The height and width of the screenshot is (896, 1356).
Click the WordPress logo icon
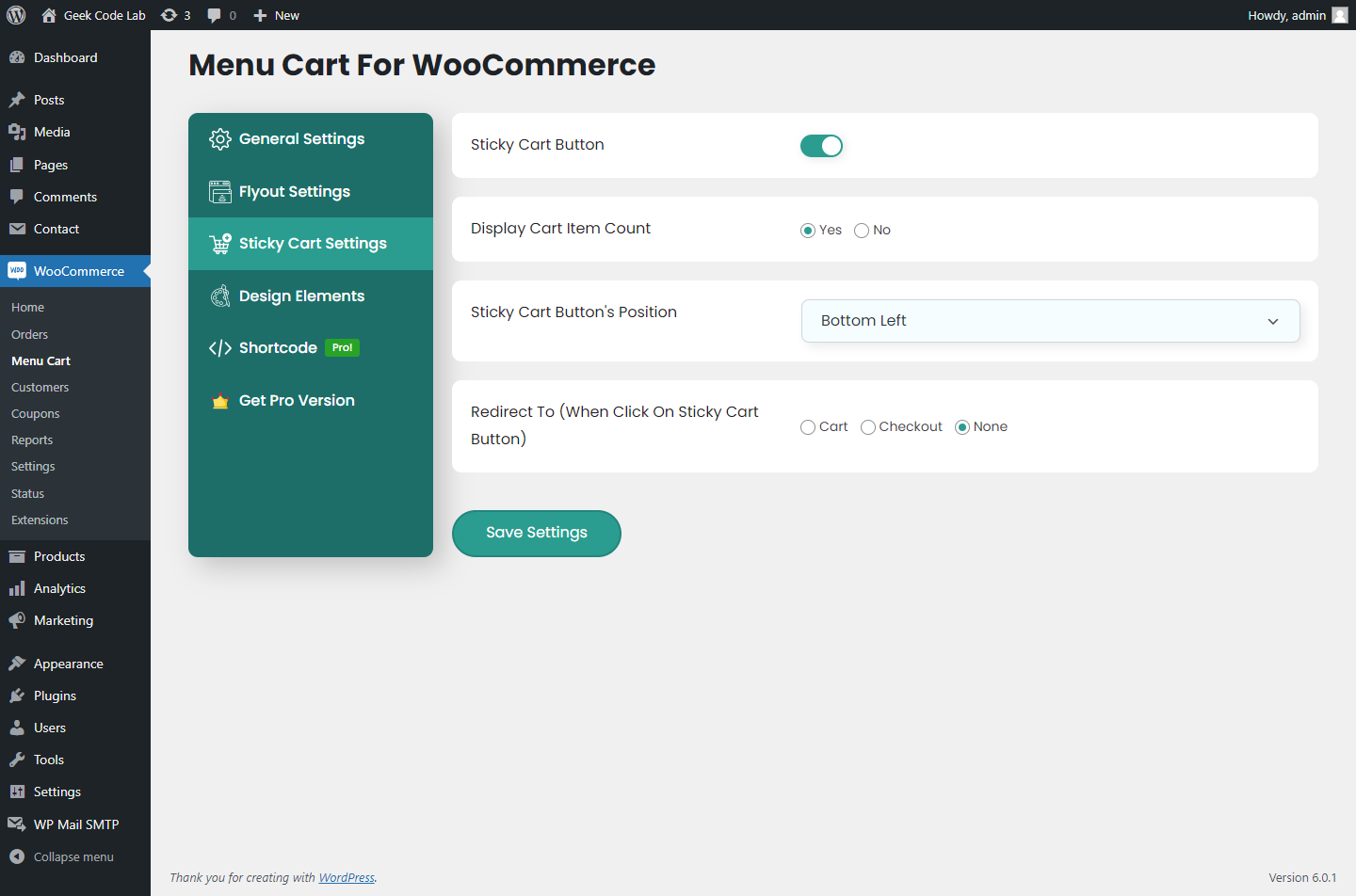[x=16, y=15]
